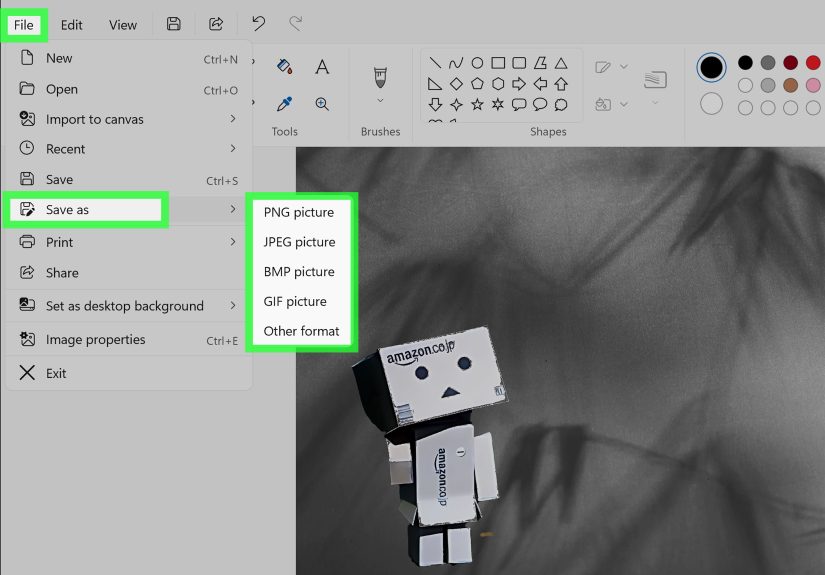Choose the Diamond shape

pyautogui.click(x=456, y=84)
